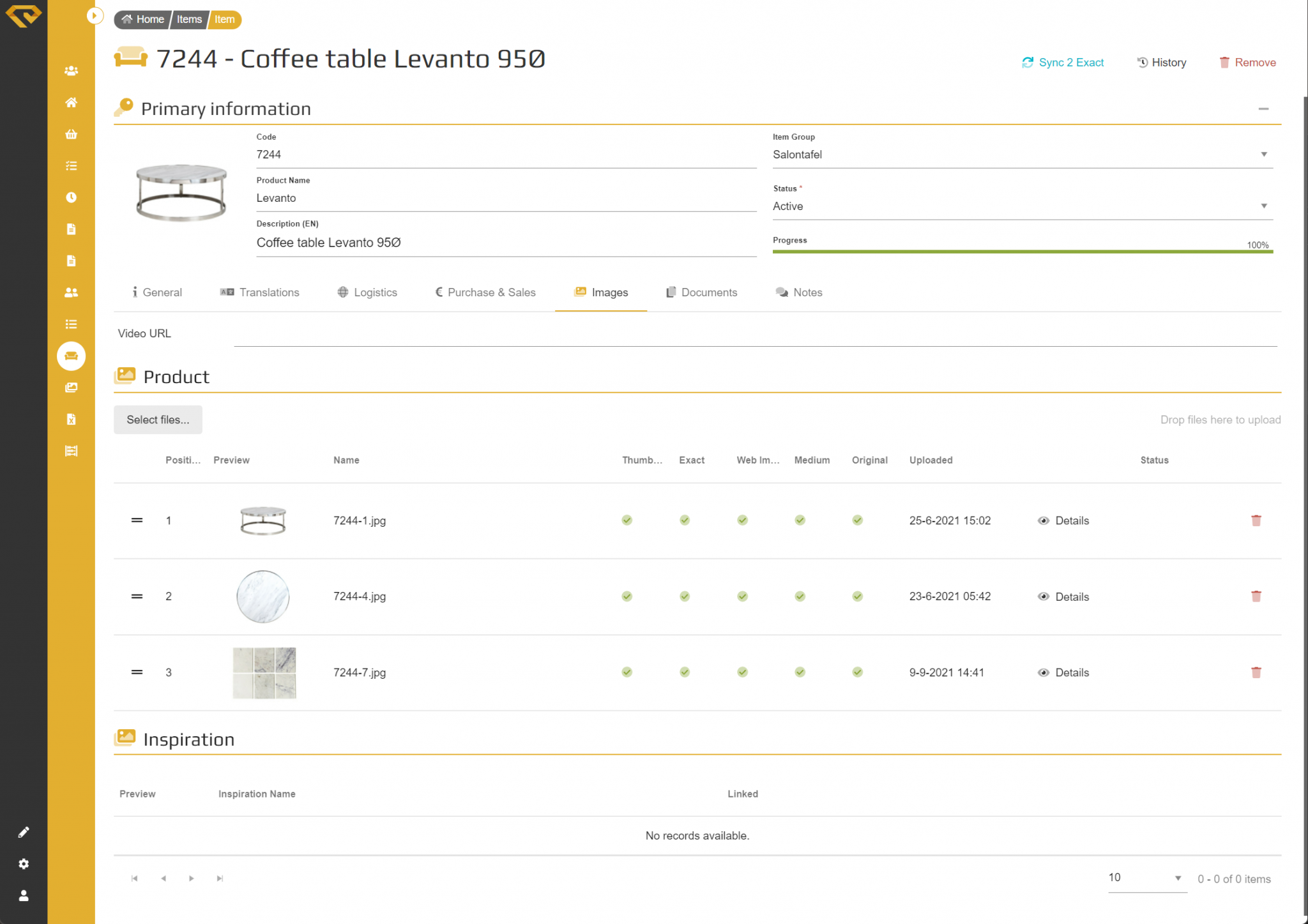View Details for 7244-4.jpg
Image resolution: width=1308 pixels, height=924 pixels.
1063,597
